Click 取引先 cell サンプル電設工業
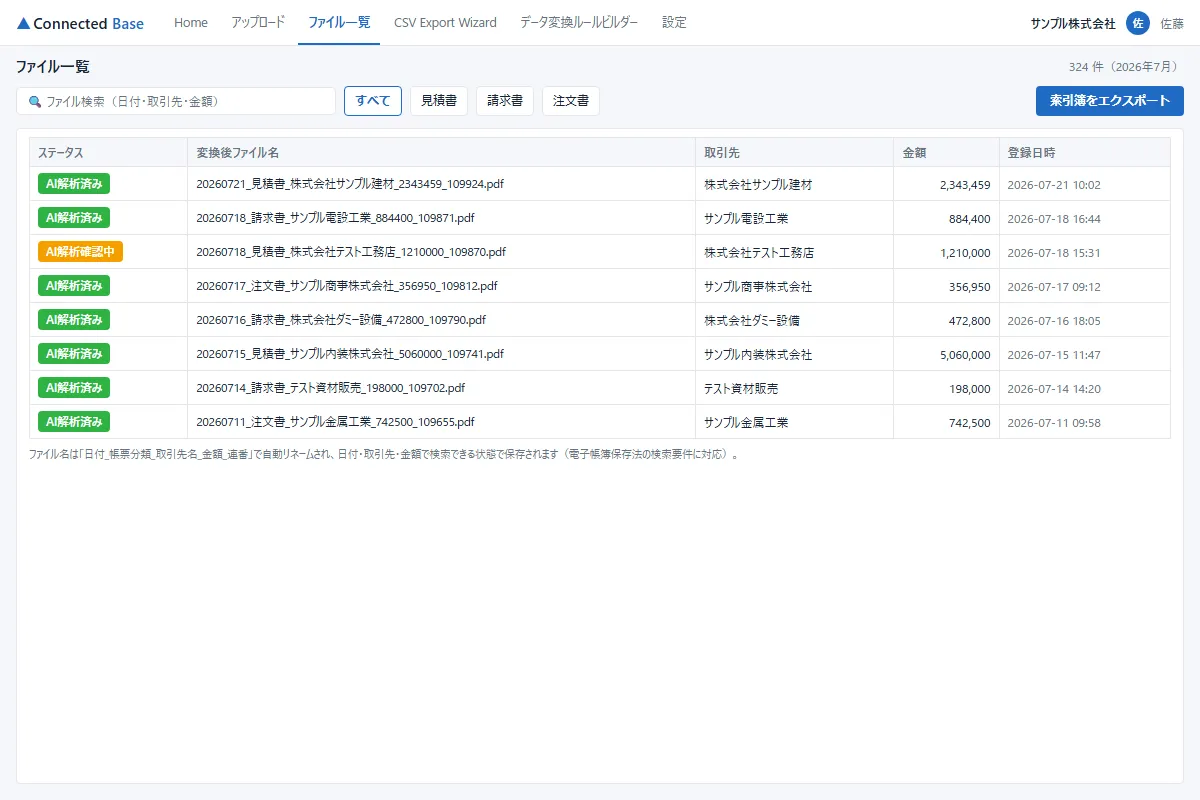The image size is (1200, 800). [x=746, y=218]
